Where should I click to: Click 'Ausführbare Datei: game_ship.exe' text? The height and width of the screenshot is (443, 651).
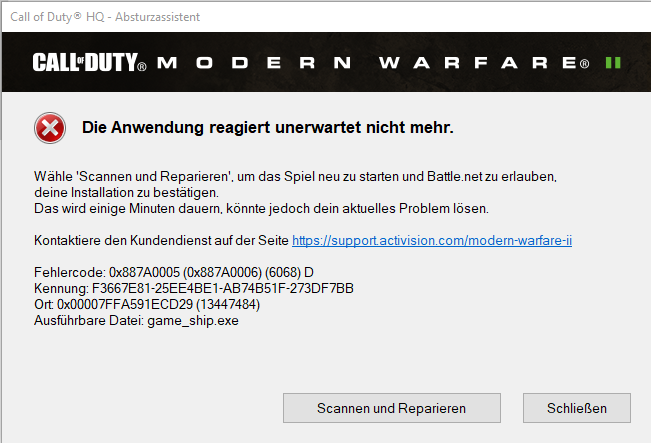(x=136, y=321)
